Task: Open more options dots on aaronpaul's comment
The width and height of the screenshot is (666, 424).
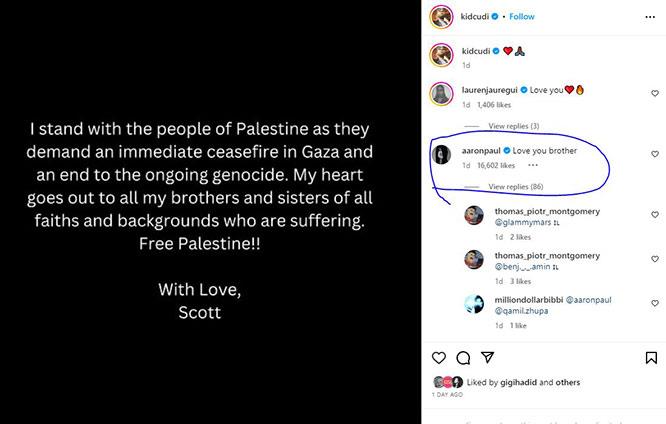Action: pos(533,165)
